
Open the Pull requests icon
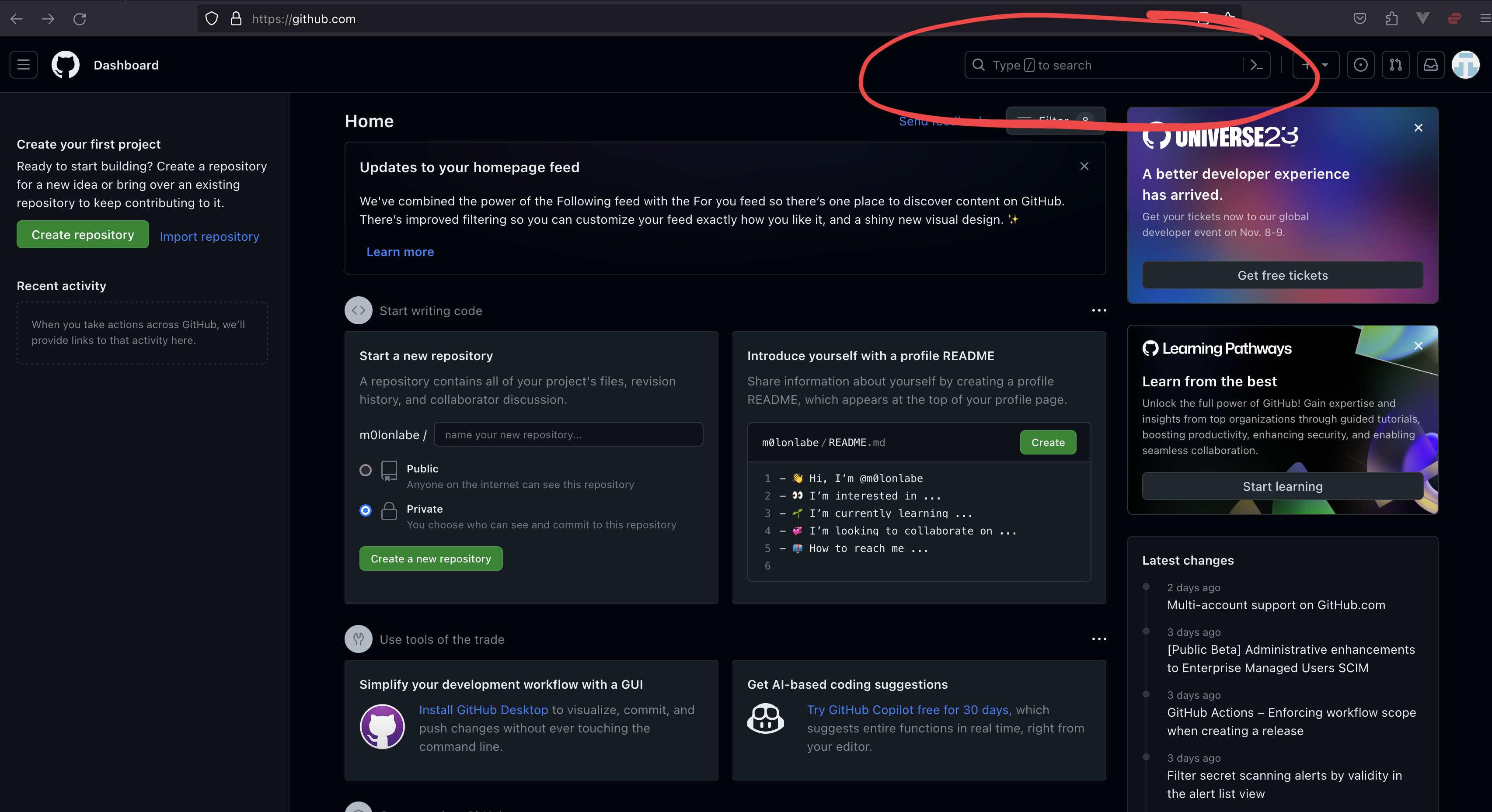pyautogui.click(x=1395, y=65)
